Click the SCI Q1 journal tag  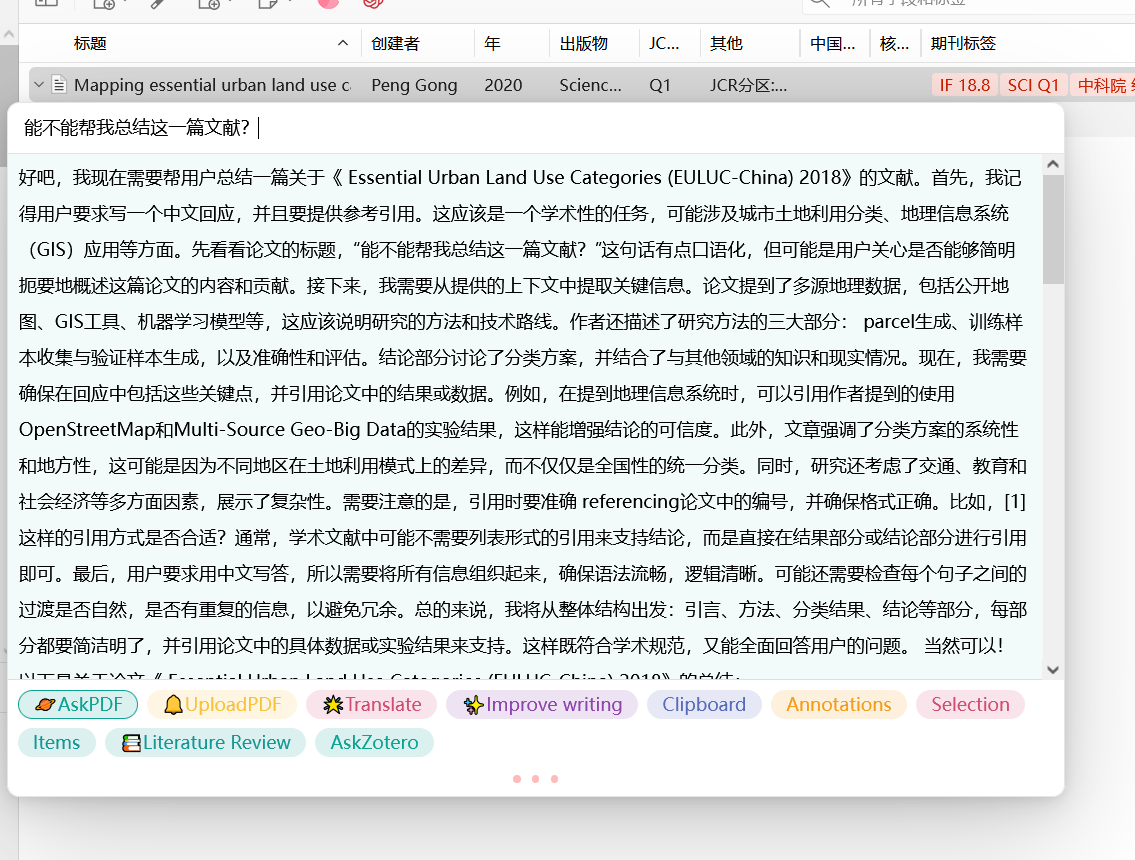pyautogui.click(x=1033, y=85)
